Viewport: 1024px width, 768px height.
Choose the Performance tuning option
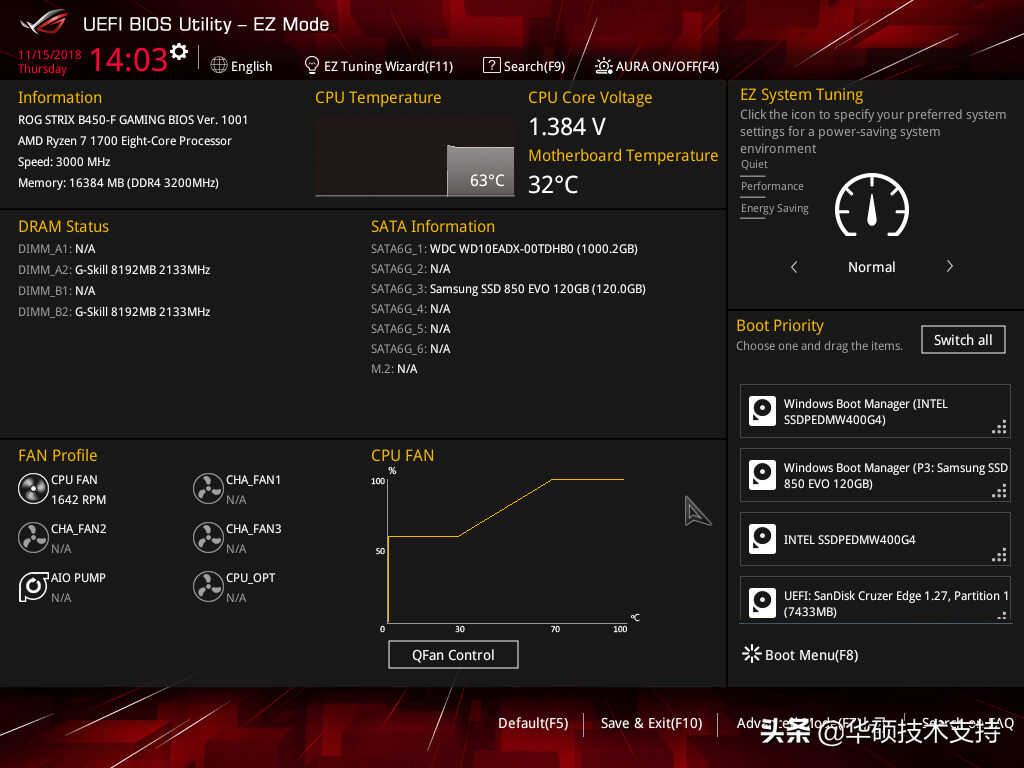[x=772, y=186]
